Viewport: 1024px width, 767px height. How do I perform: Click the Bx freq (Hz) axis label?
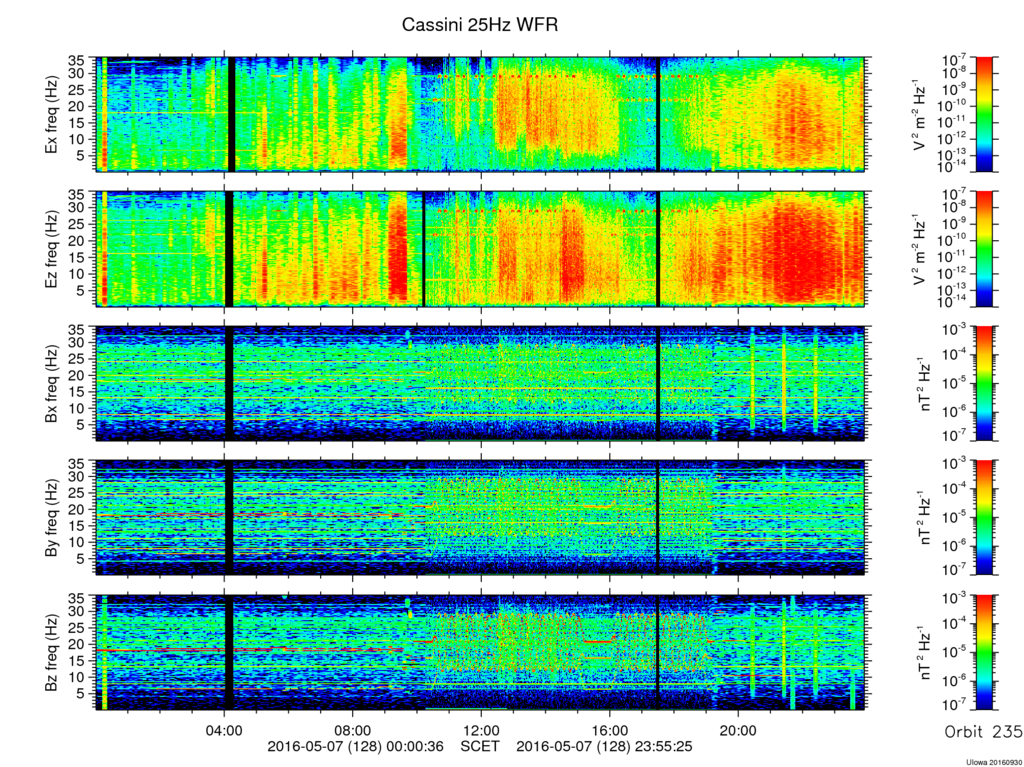[52, 384]
